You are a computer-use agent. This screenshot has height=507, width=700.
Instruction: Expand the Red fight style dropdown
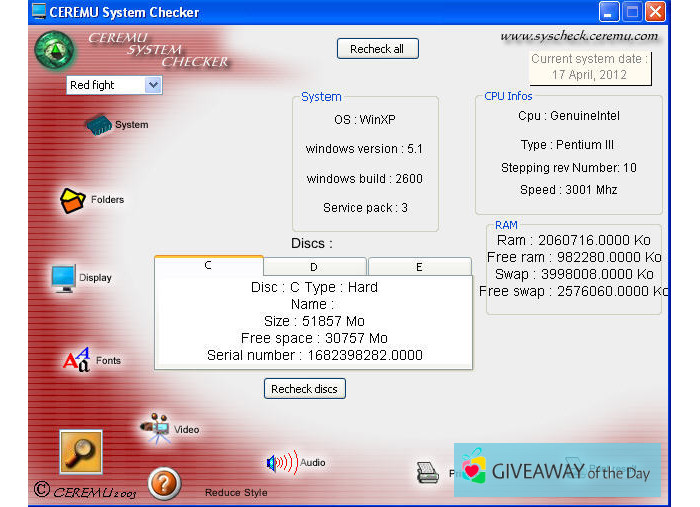click(153, 86)
